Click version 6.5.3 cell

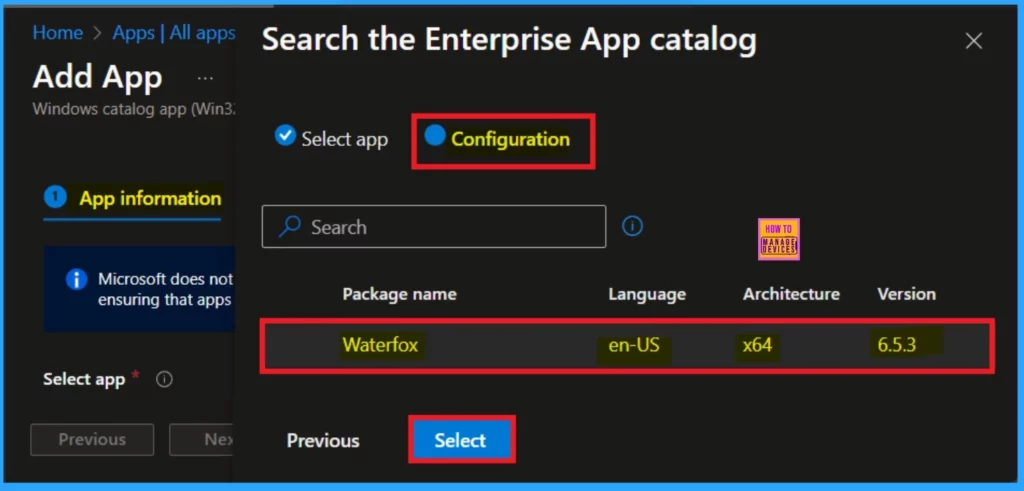[897, 345]
